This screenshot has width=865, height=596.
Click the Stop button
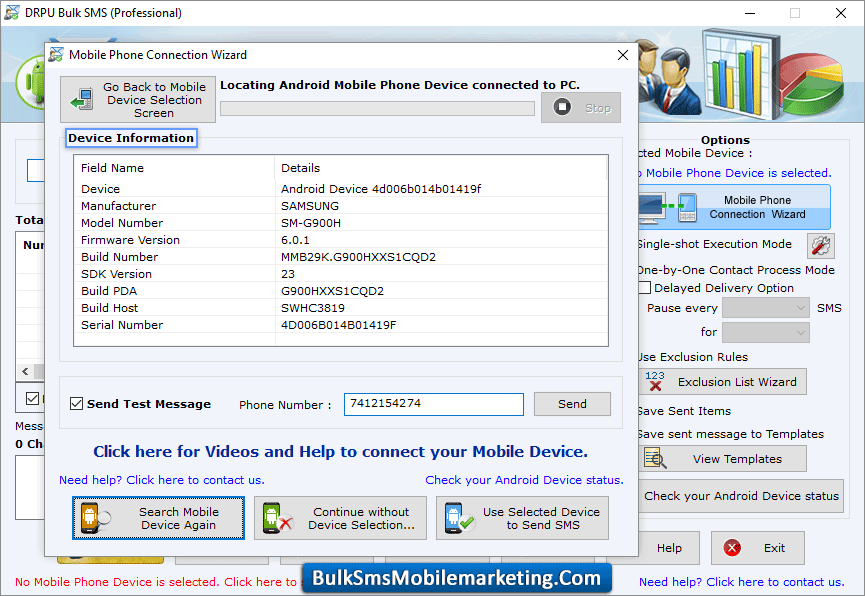click(580, 107)
